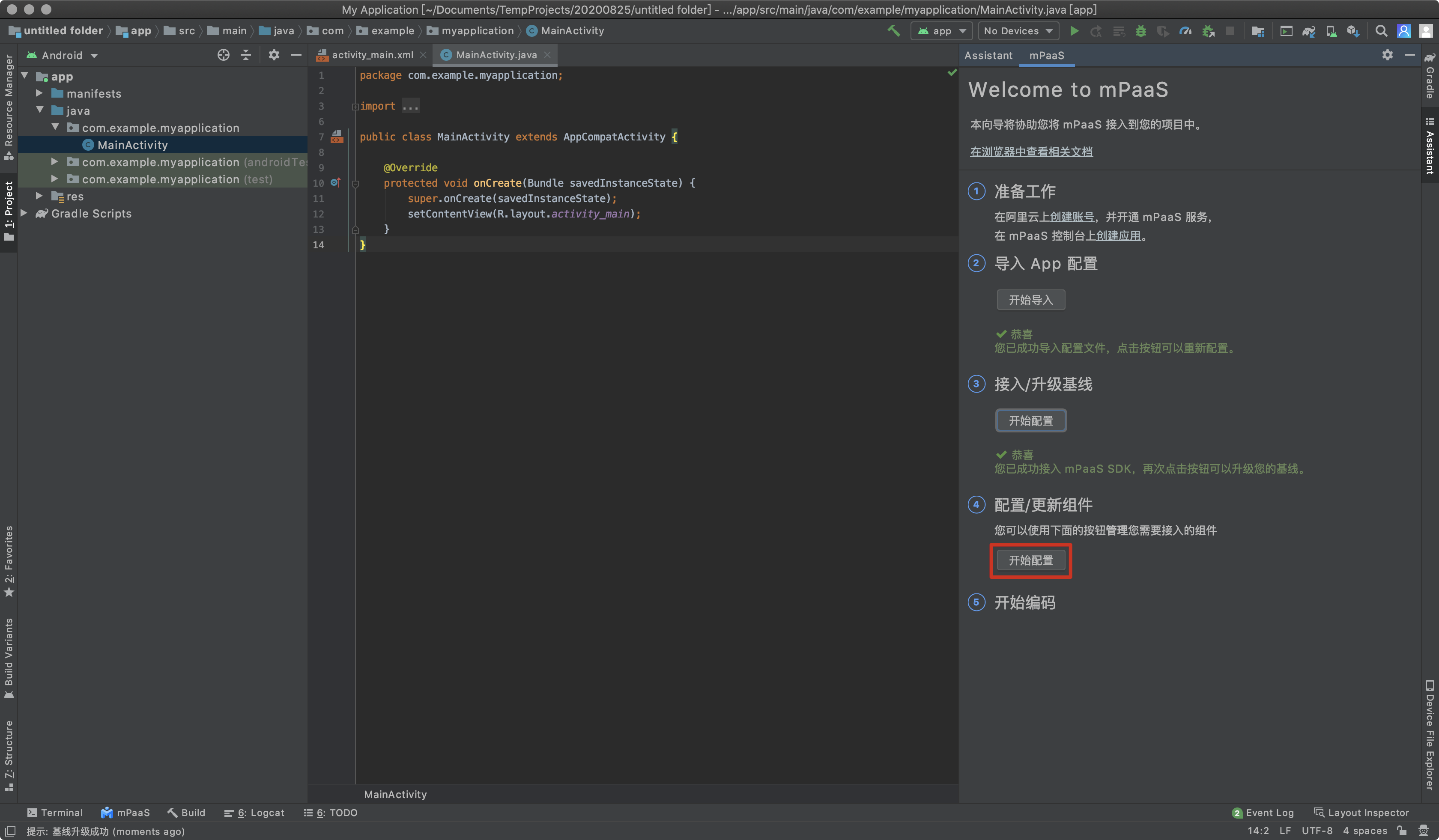
Task: Click 开始导入 button under step 2
Action: (x=1031, y=300)
